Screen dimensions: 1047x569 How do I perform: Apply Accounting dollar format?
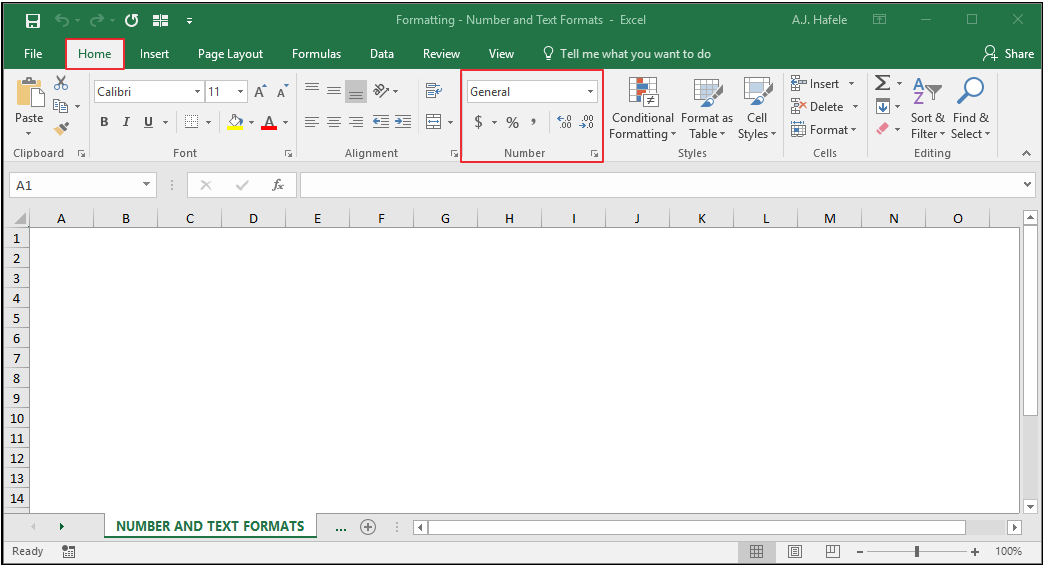[x=478, y=122]
